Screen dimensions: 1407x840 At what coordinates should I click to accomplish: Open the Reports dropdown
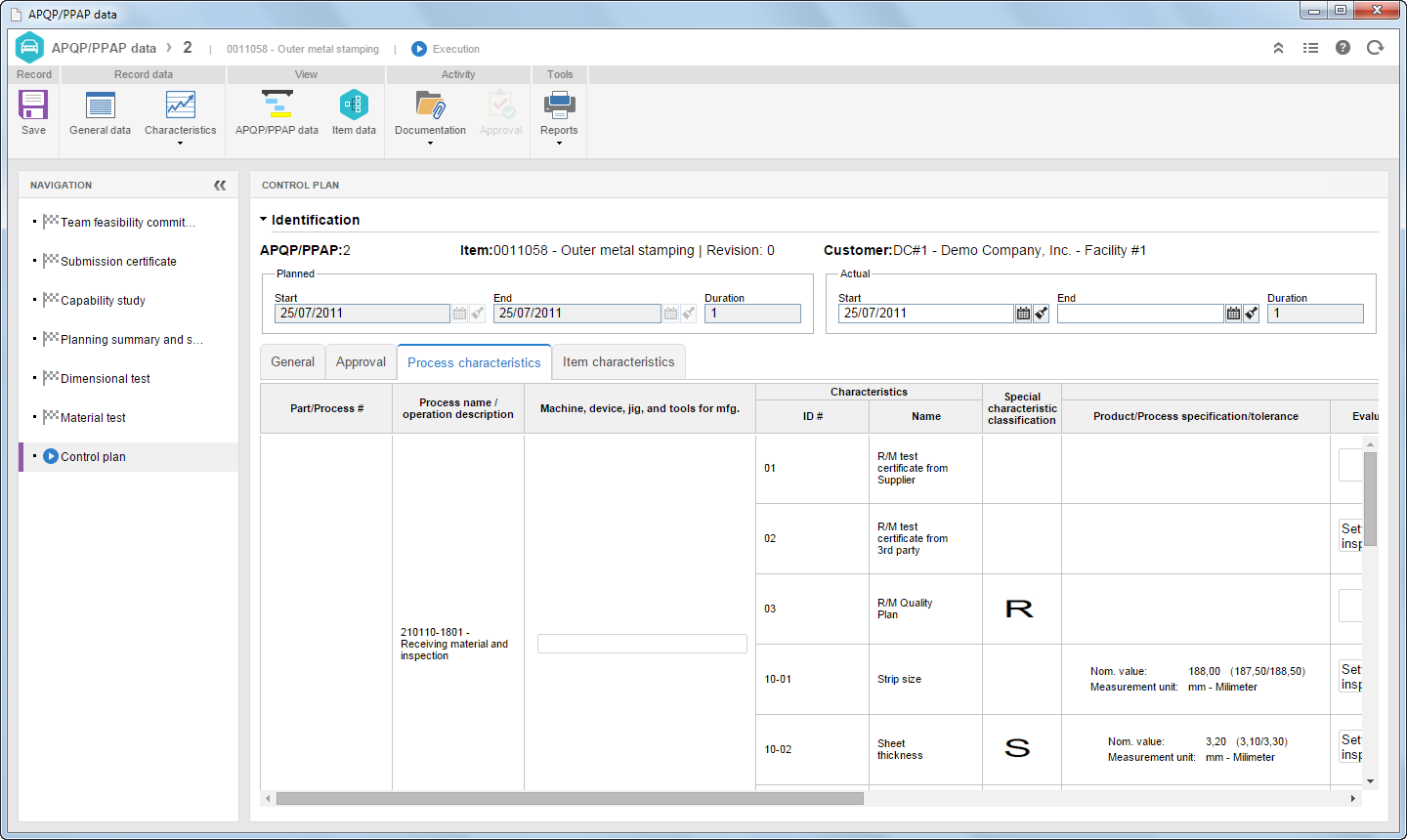pyautogui.click(x=559, y=144)
